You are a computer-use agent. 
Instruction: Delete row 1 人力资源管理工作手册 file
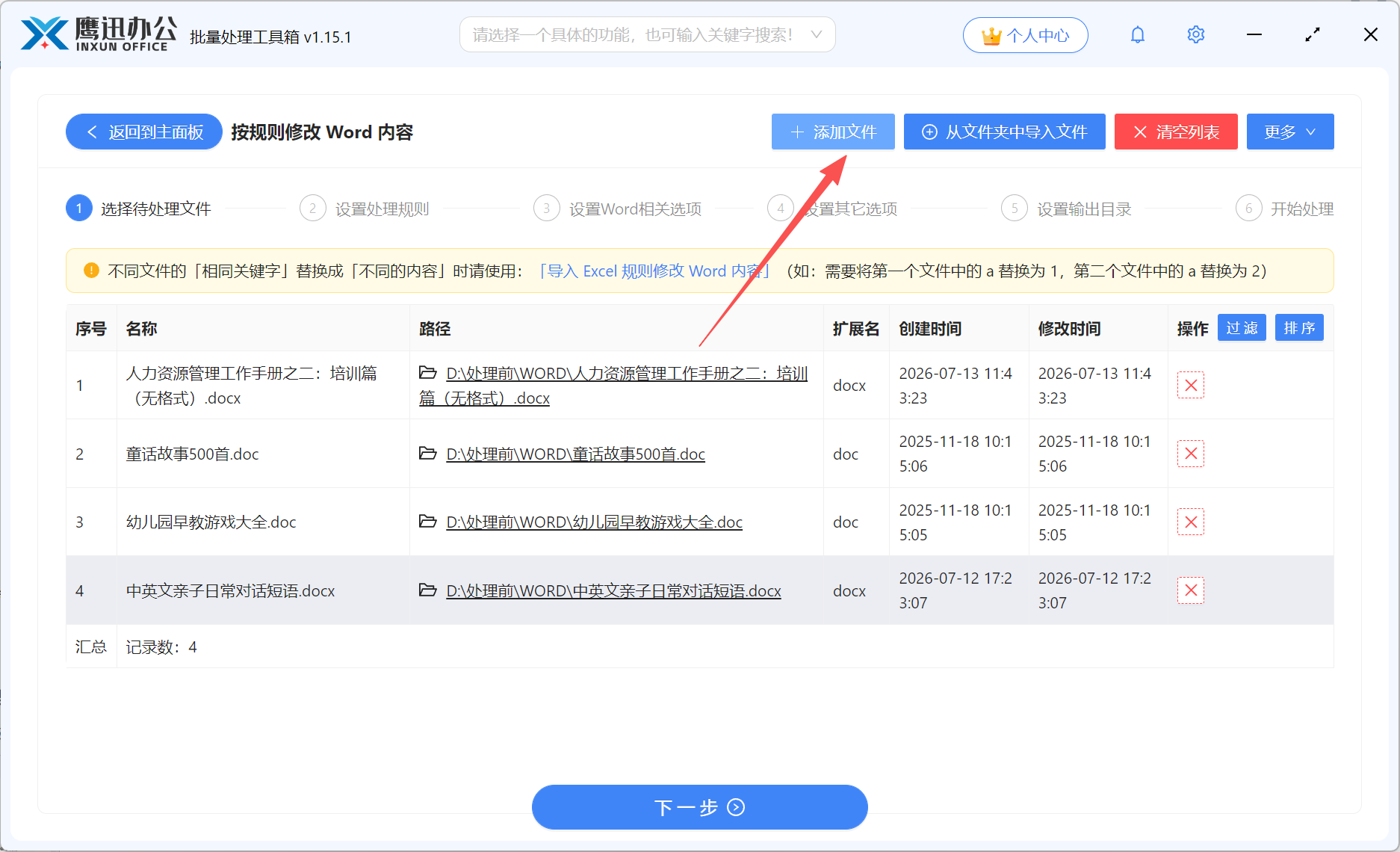(1191, 386)
